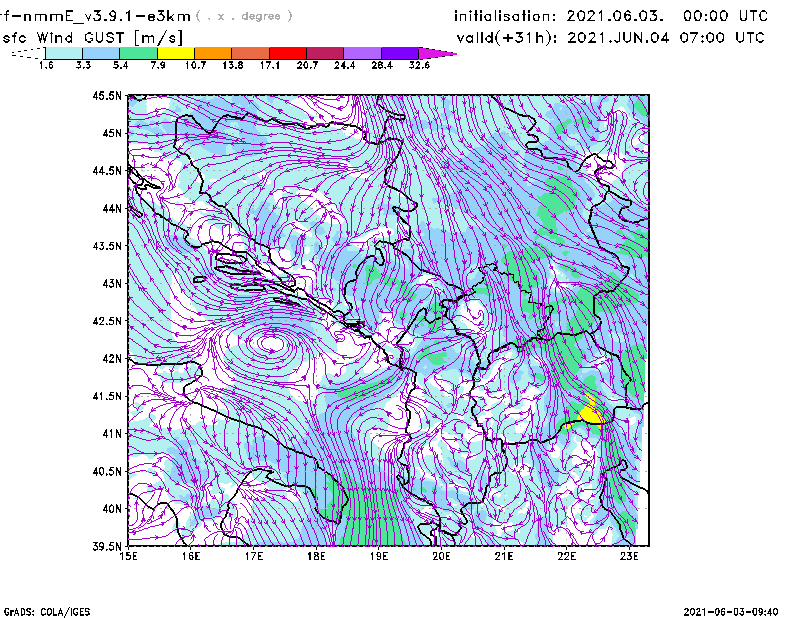Viewport: 800px width, 618px height.
Task: Click the yellow gust maximum patch on the map
Action: 592,413
